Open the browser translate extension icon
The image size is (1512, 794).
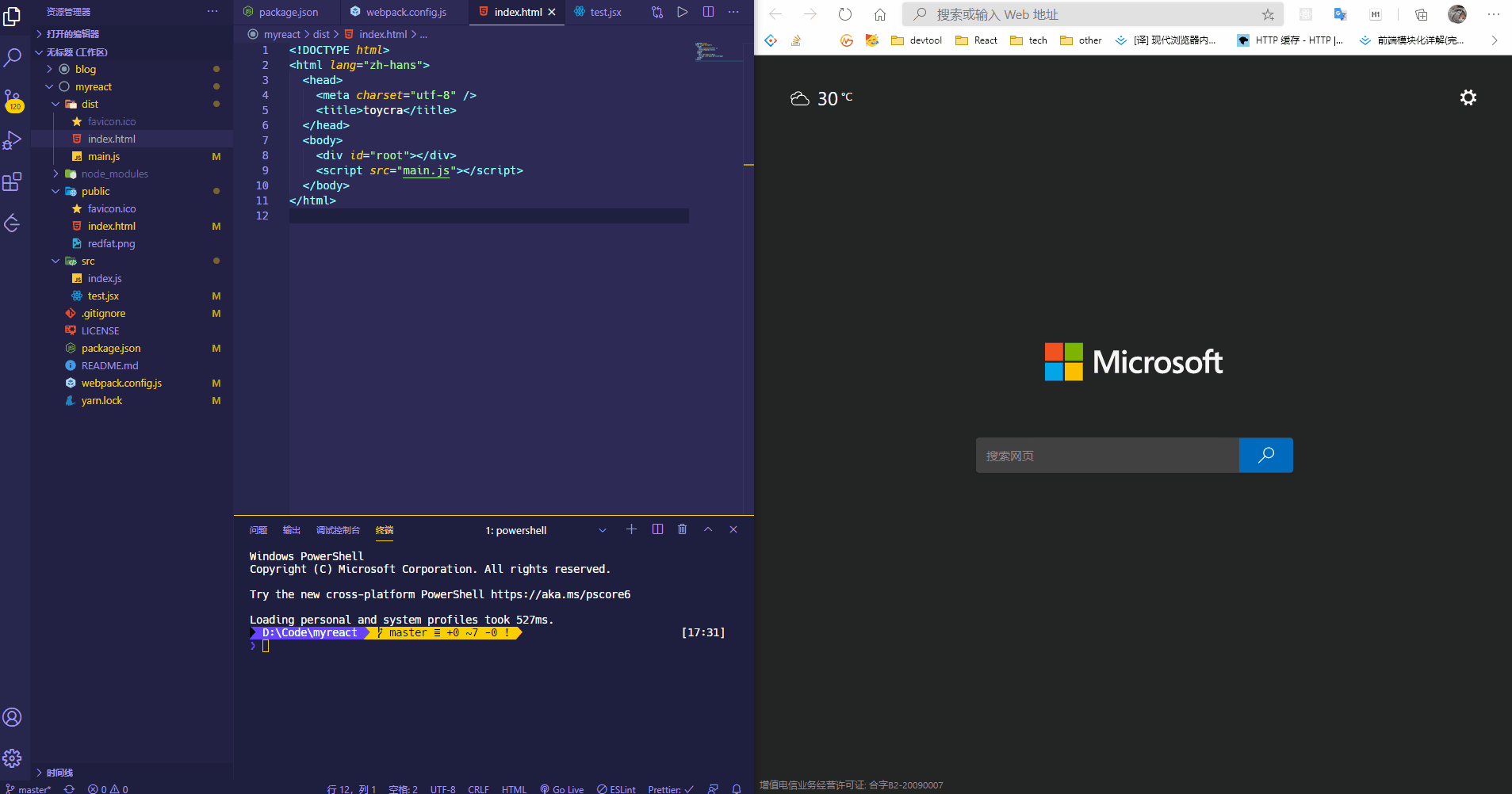click(x=1341, y=14)
